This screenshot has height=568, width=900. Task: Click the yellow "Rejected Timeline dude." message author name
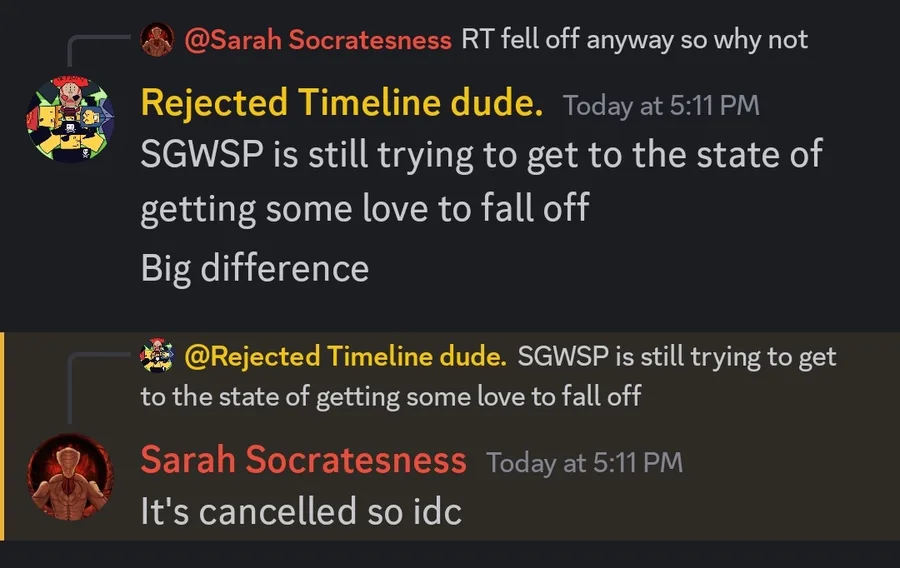click(342, 103)
